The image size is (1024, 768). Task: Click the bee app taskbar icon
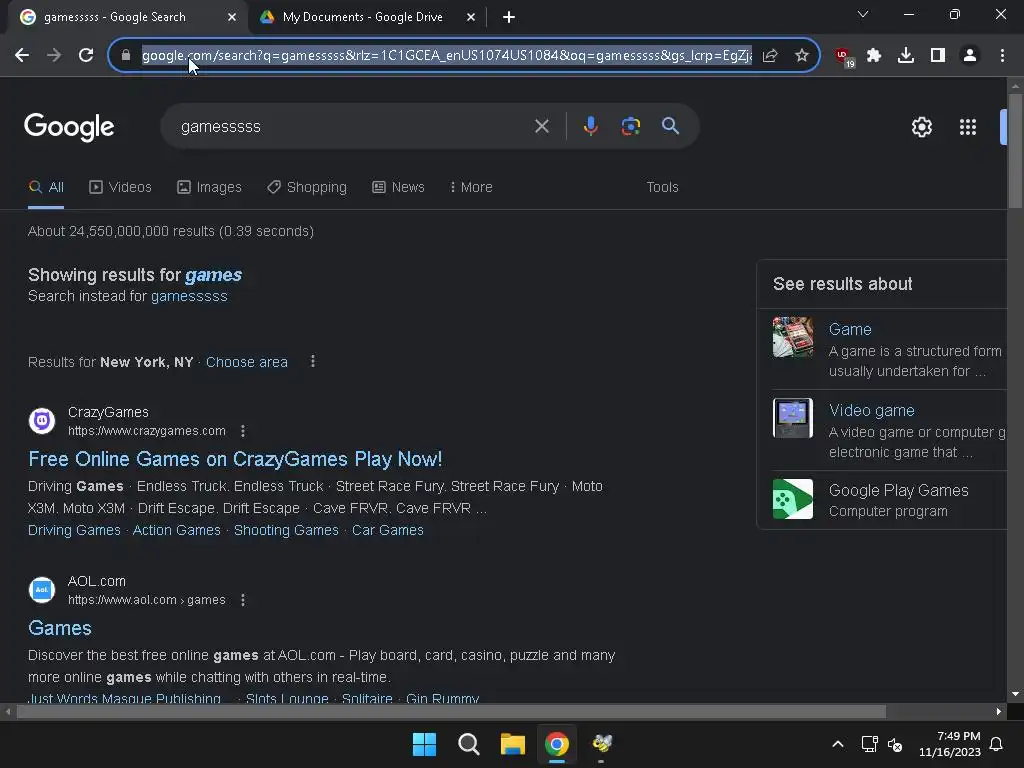tap(602, 744)
